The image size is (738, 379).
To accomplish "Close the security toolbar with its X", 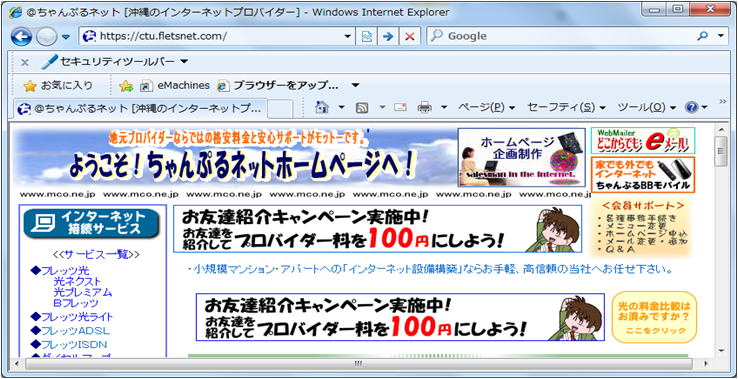I will [x=25, y=62].
